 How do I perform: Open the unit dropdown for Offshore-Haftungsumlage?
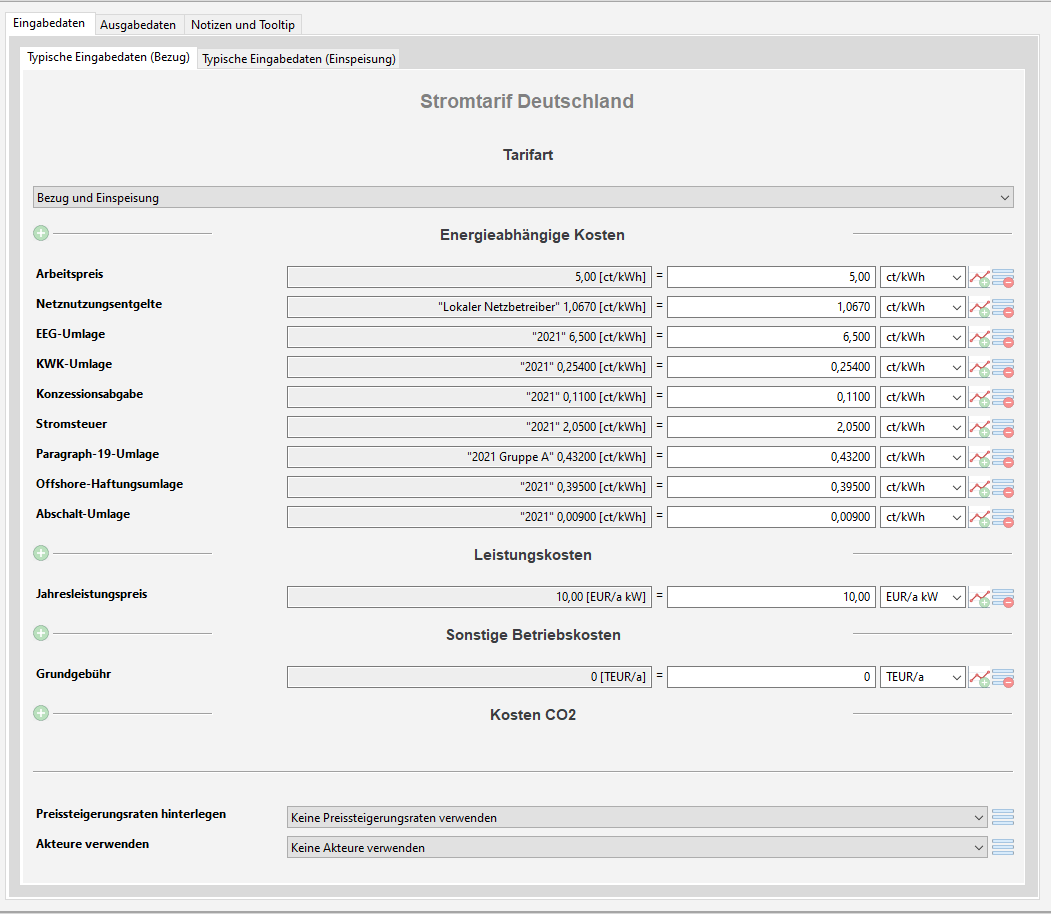tap(922, 487)
